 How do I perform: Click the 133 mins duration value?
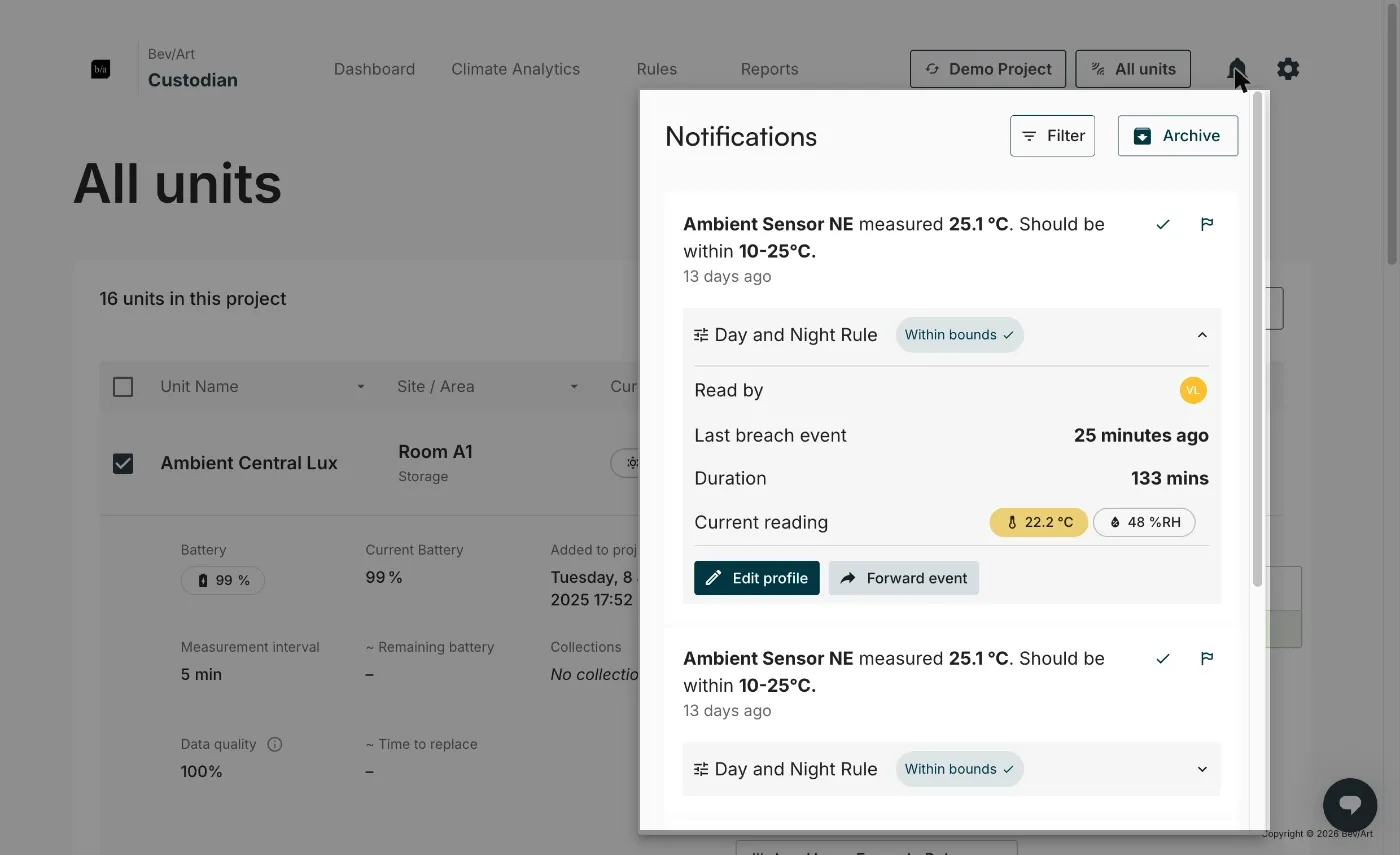1170,478
